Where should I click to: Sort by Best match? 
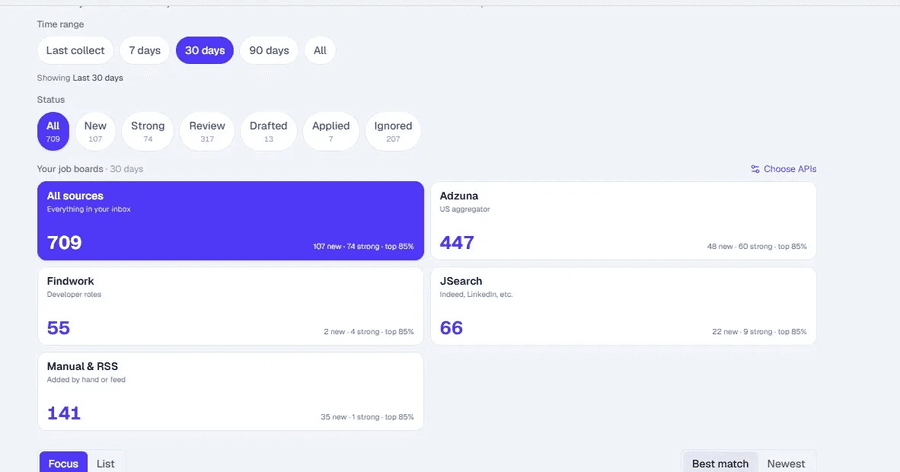tap(720, 463)
